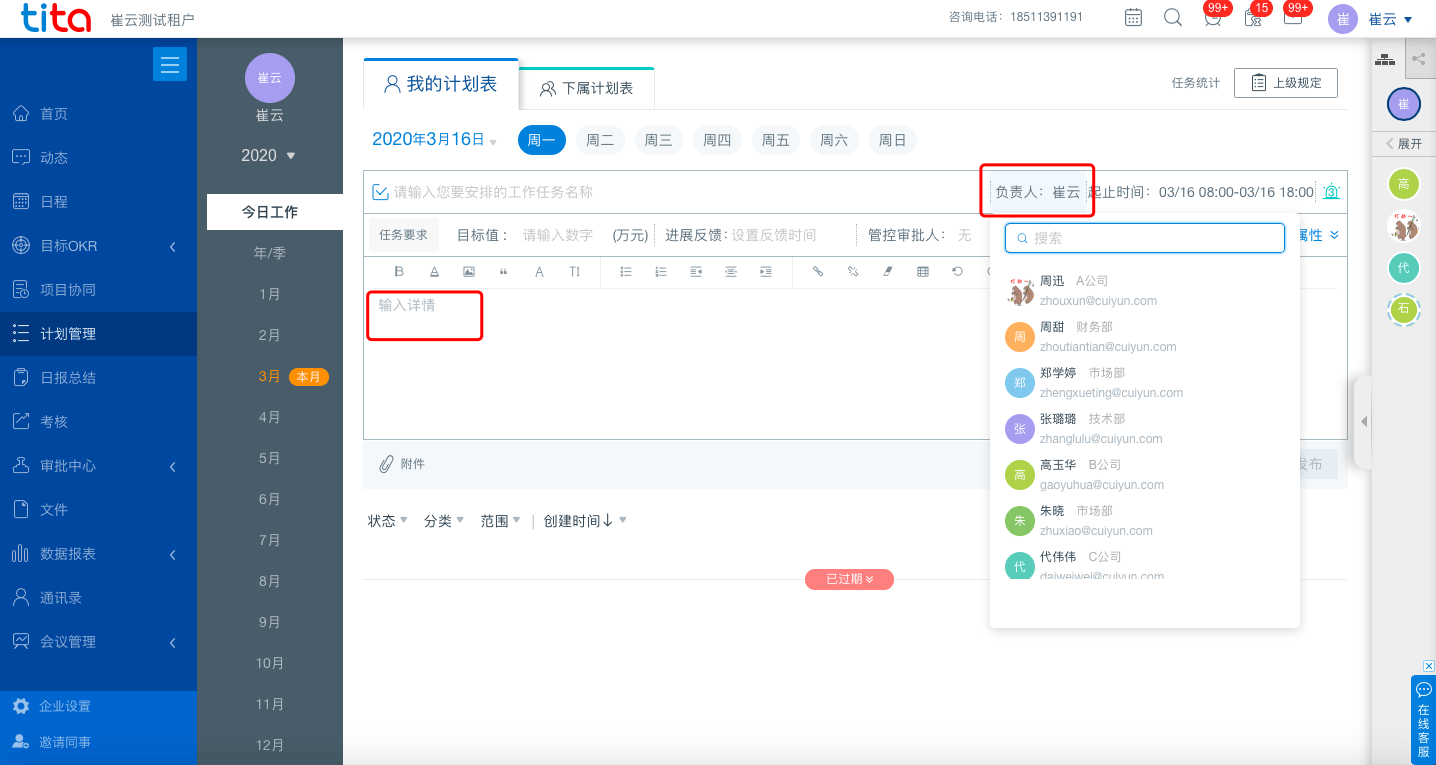Select 周迅 from assignee list
The width and height of the screenshot is (1436, 765).
coord(1145,291)
